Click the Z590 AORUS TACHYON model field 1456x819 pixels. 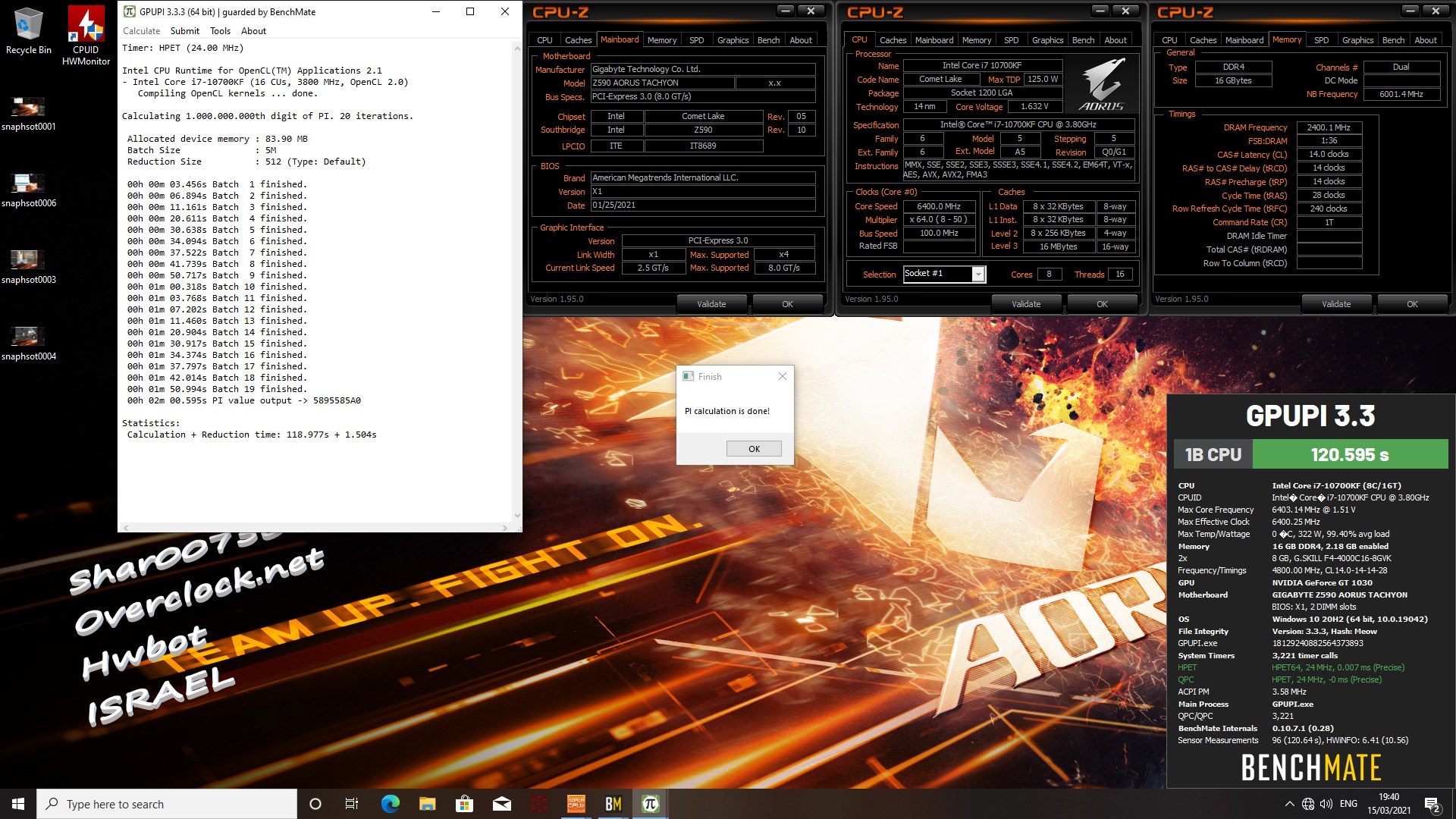coord(661,83)
